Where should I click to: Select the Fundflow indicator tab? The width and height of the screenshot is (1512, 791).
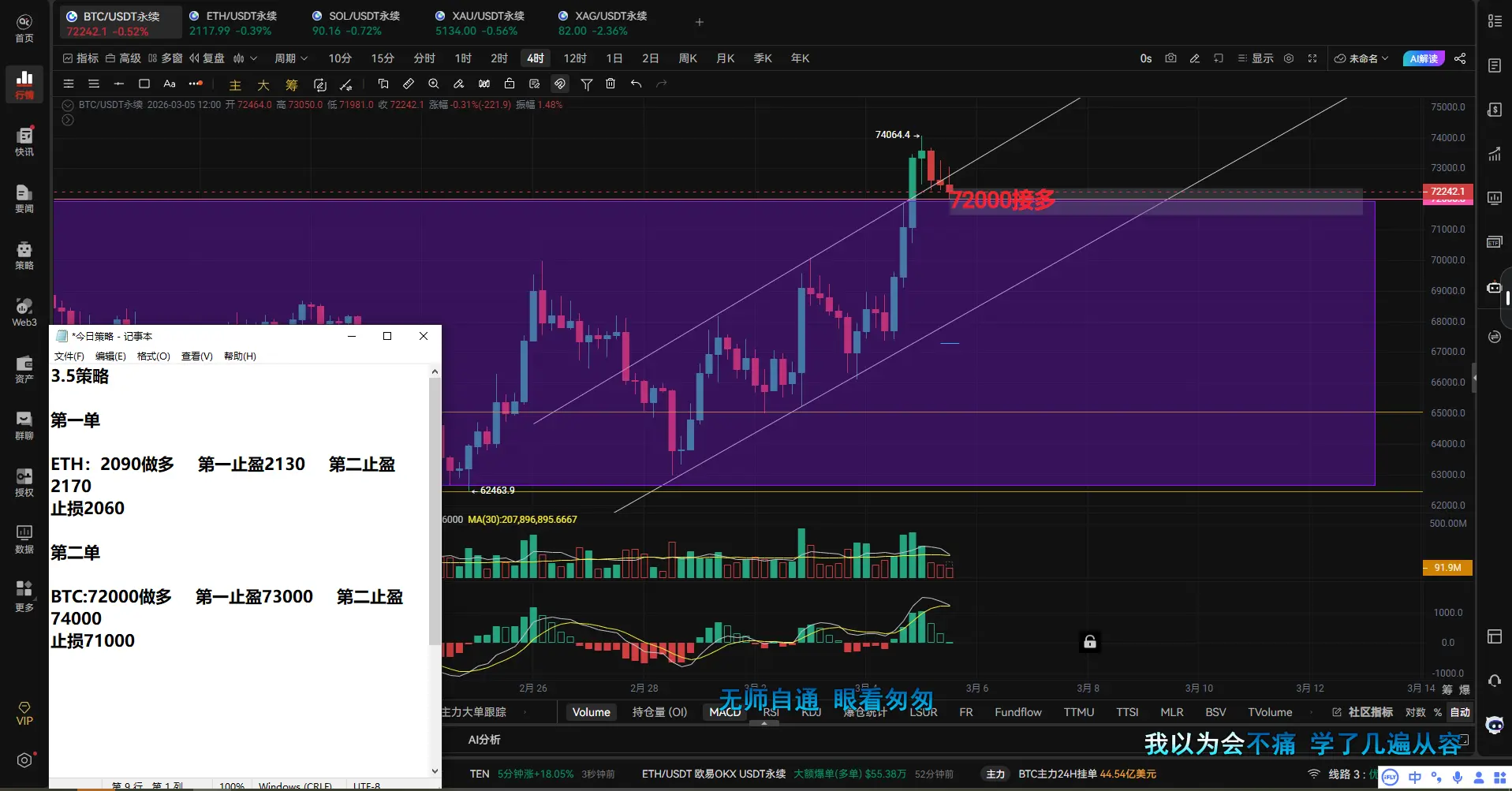pyautogui.click(x=1018, y=712)
